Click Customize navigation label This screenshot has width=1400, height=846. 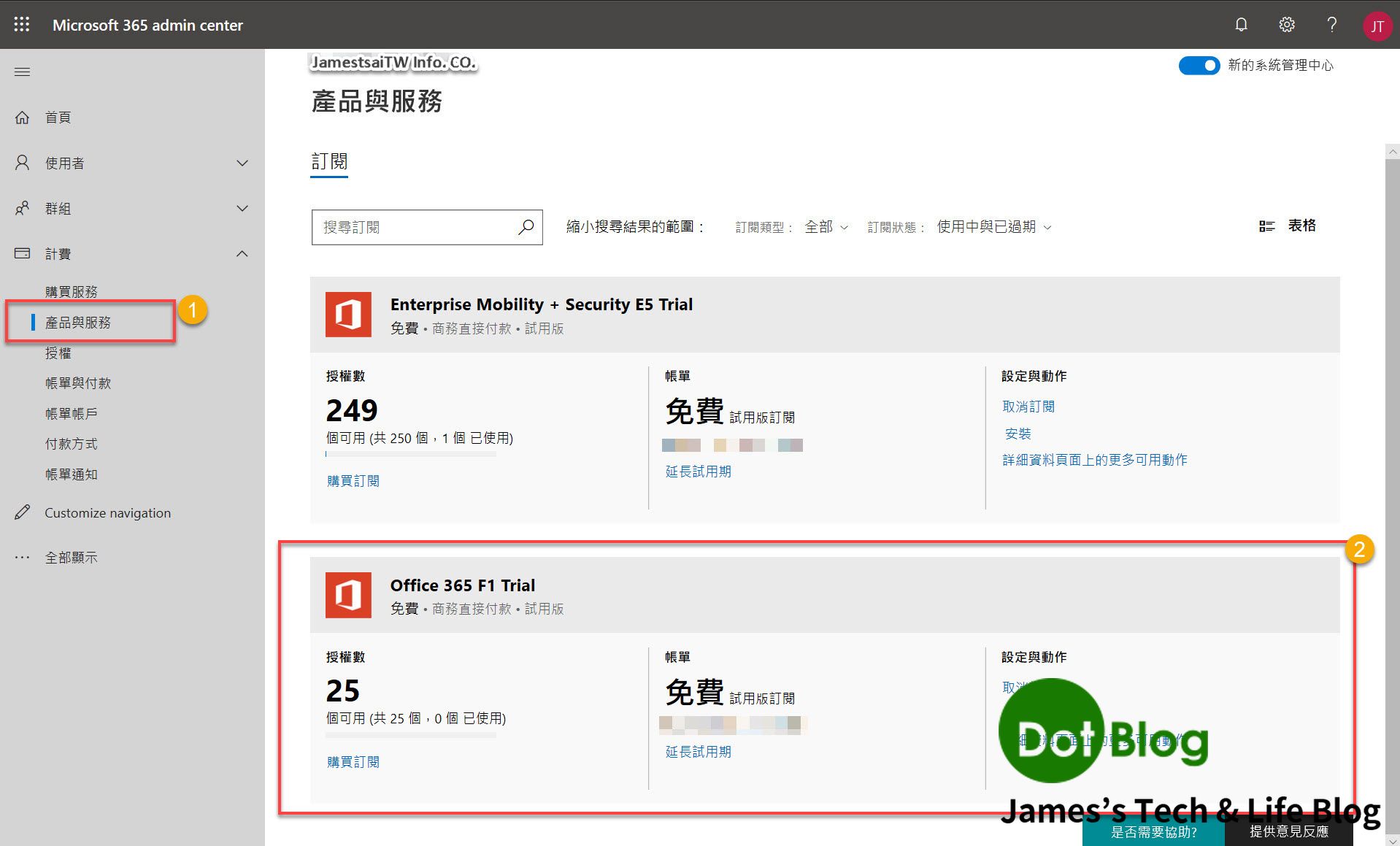[x=108, y=512]
